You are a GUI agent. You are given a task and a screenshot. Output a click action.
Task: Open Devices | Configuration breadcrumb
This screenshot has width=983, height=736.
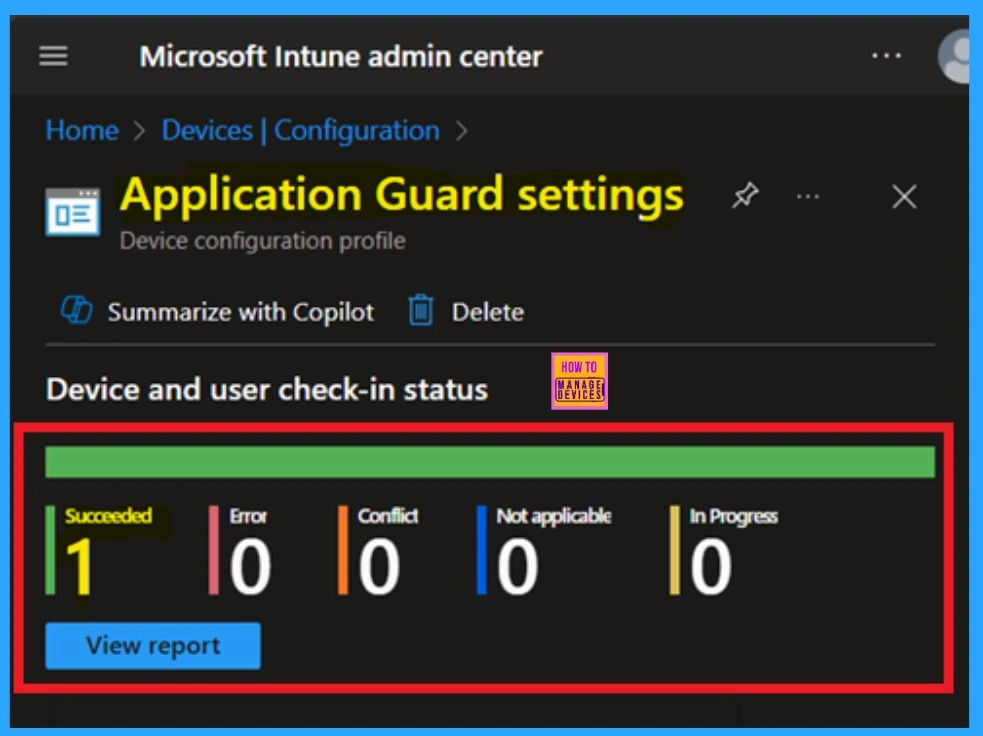301,130
